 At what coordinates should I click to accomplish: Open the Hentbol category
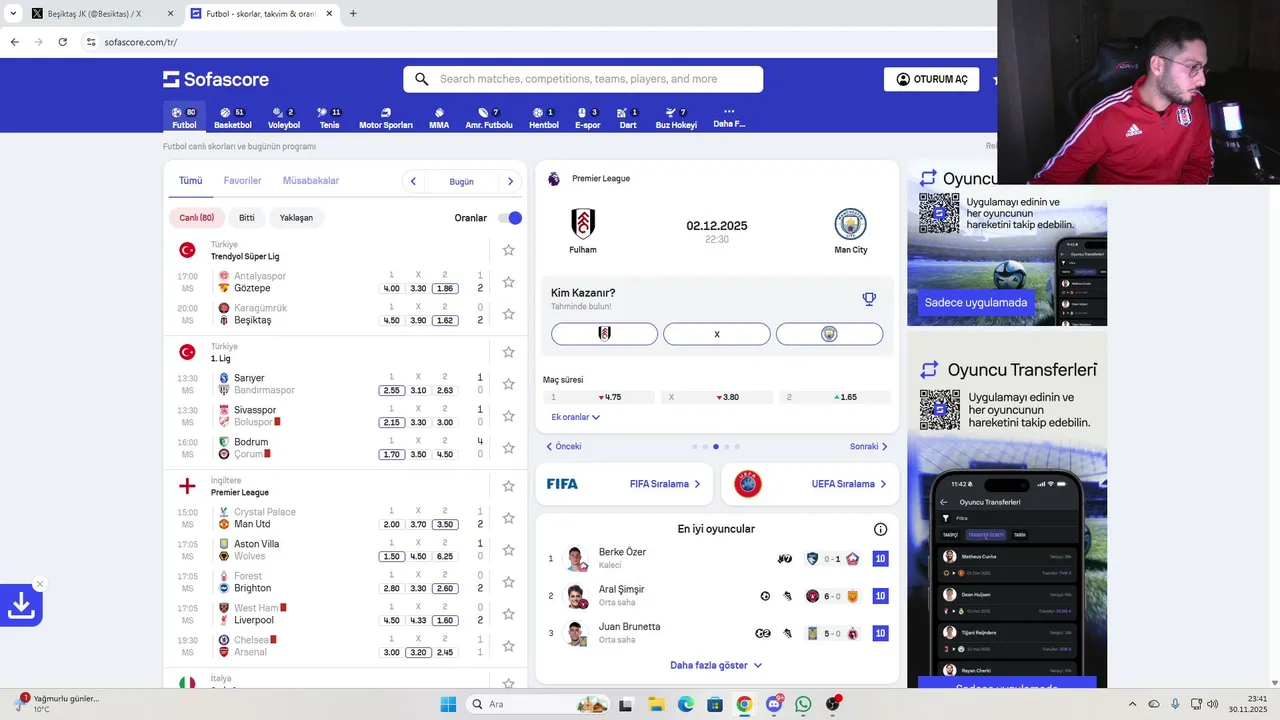(x=544, y=118)
